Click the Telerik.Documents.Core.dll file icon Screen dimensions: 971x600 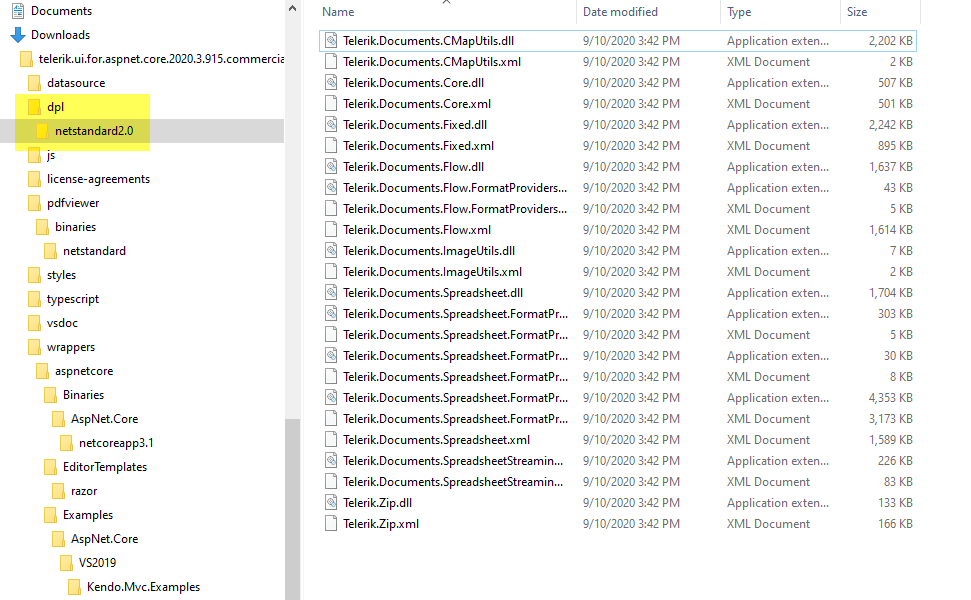[x=331, y=83]
